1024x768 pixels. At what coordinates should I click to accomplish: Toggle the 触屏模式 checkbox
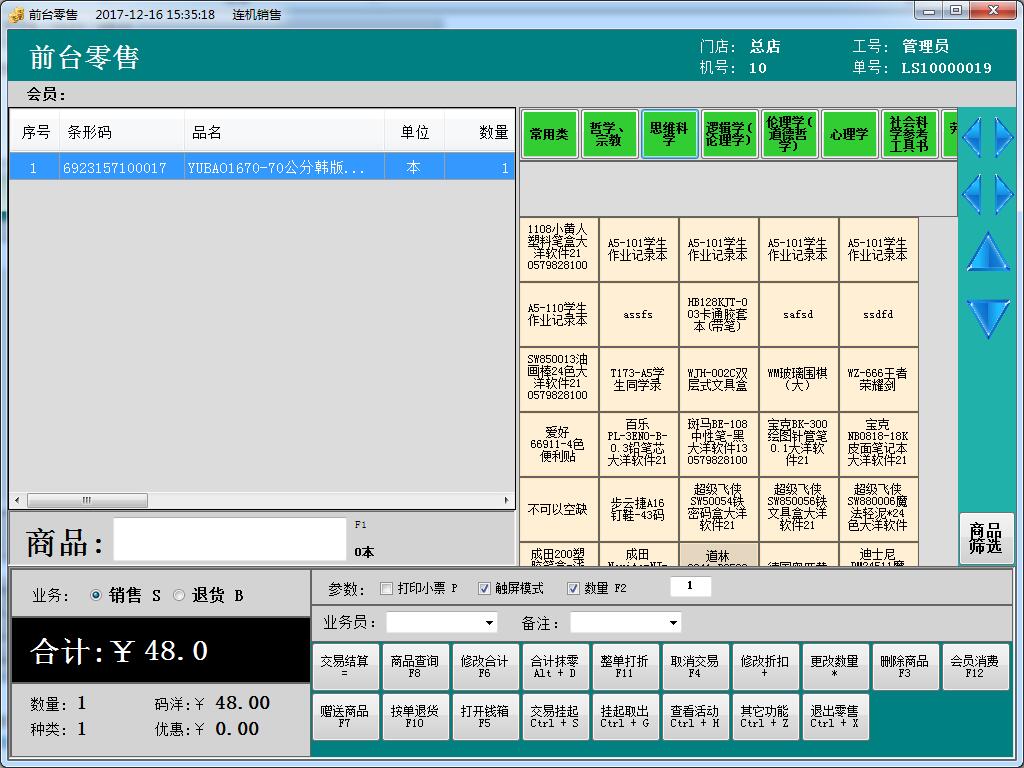pyautogui.click(x=484, y=588)
